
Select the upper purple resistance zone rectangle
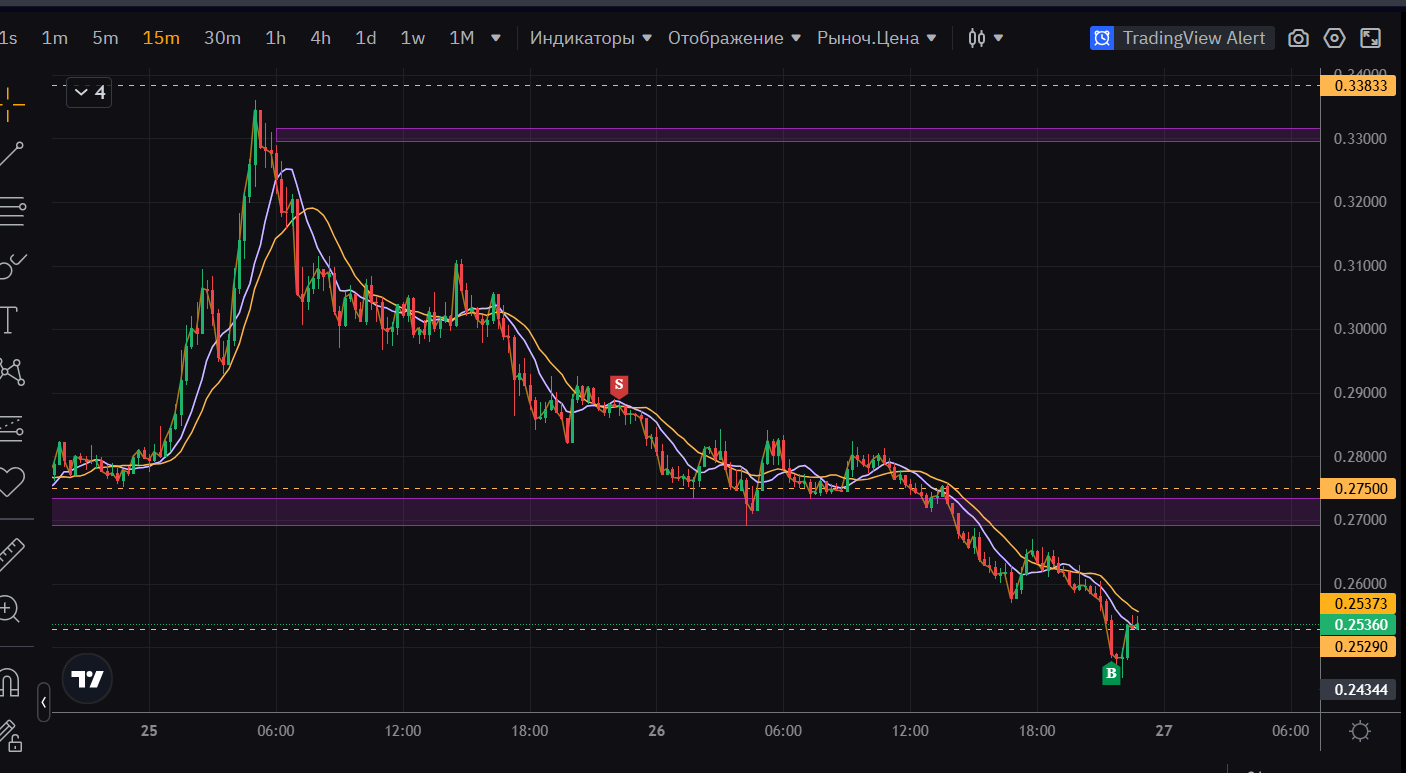pos(798,135)
